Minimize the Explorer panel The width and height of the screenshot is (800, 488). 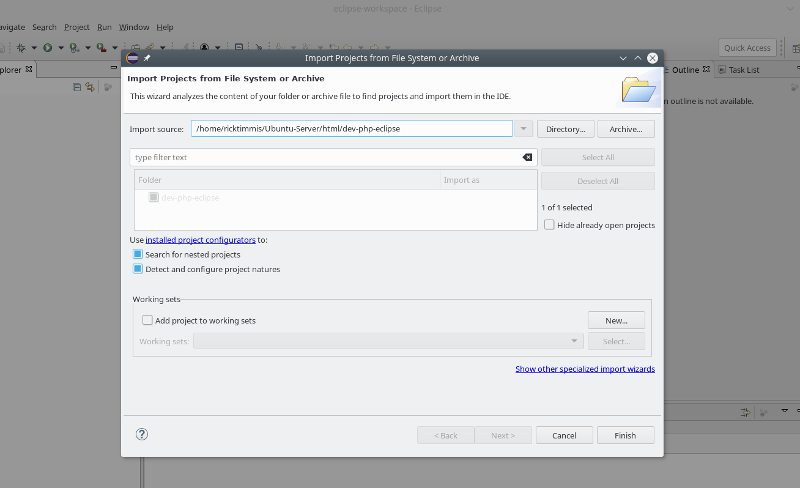[114, 67]
